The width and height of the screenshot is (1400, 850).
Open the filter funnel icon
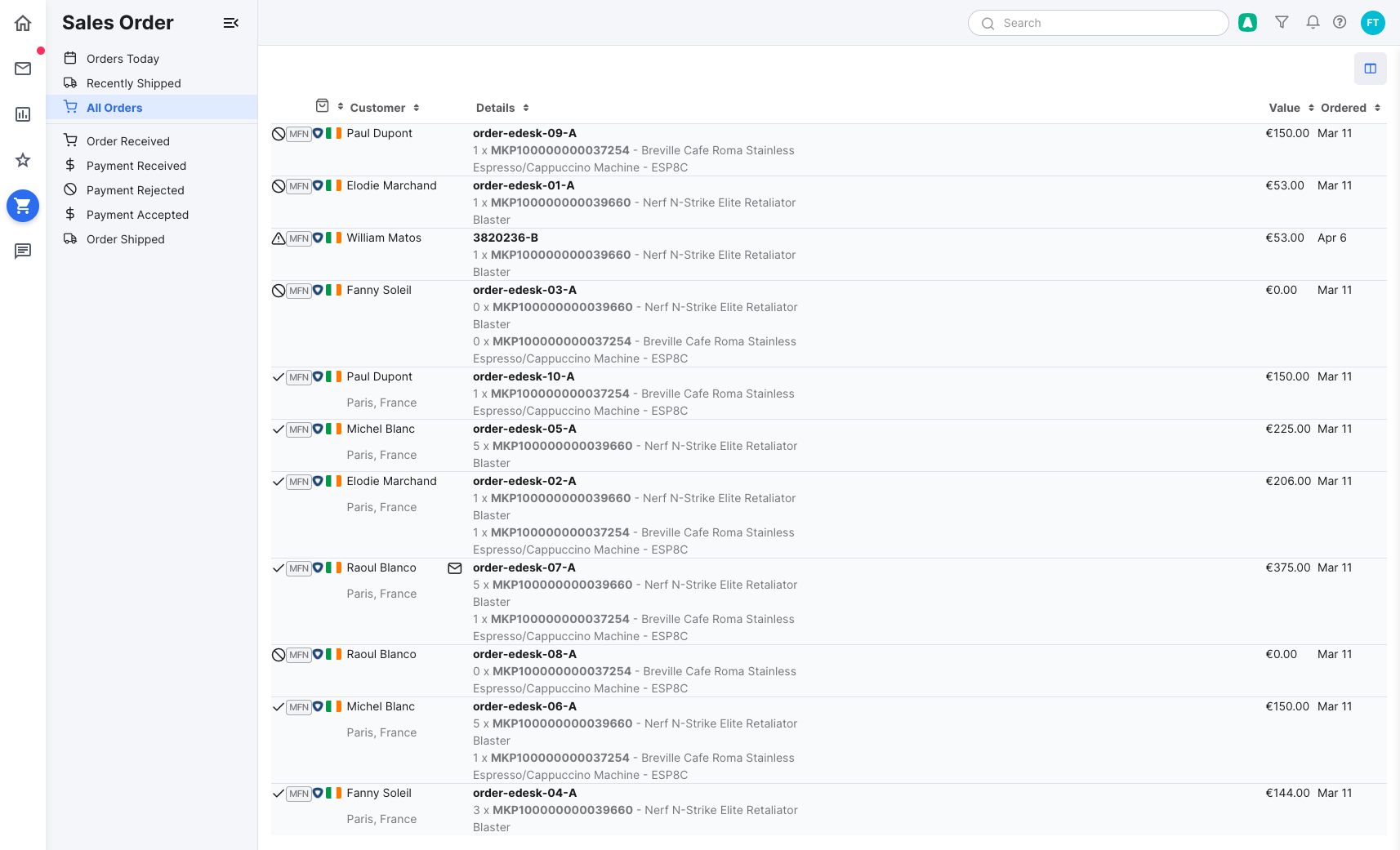pos(1282,23)
